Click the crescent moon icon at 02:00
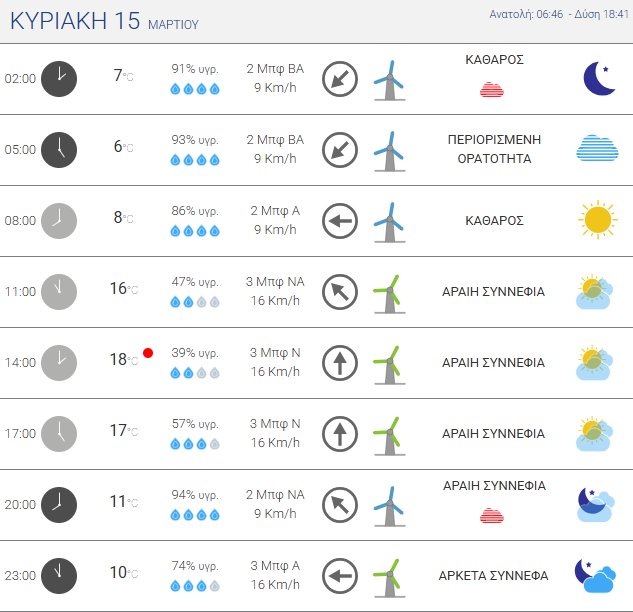Screen dimensions: 633x612 coord(598,78)
